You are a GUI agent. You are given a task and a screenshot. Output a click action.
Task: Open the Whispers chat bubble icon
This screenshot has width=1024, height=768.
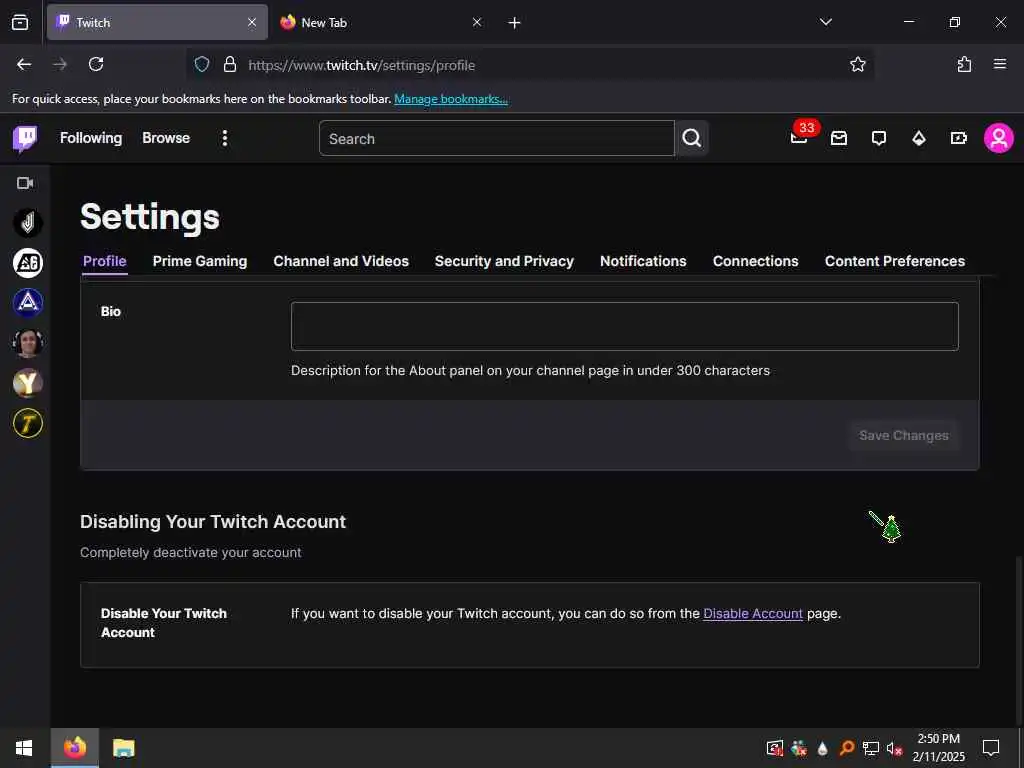tap(879, 138)
